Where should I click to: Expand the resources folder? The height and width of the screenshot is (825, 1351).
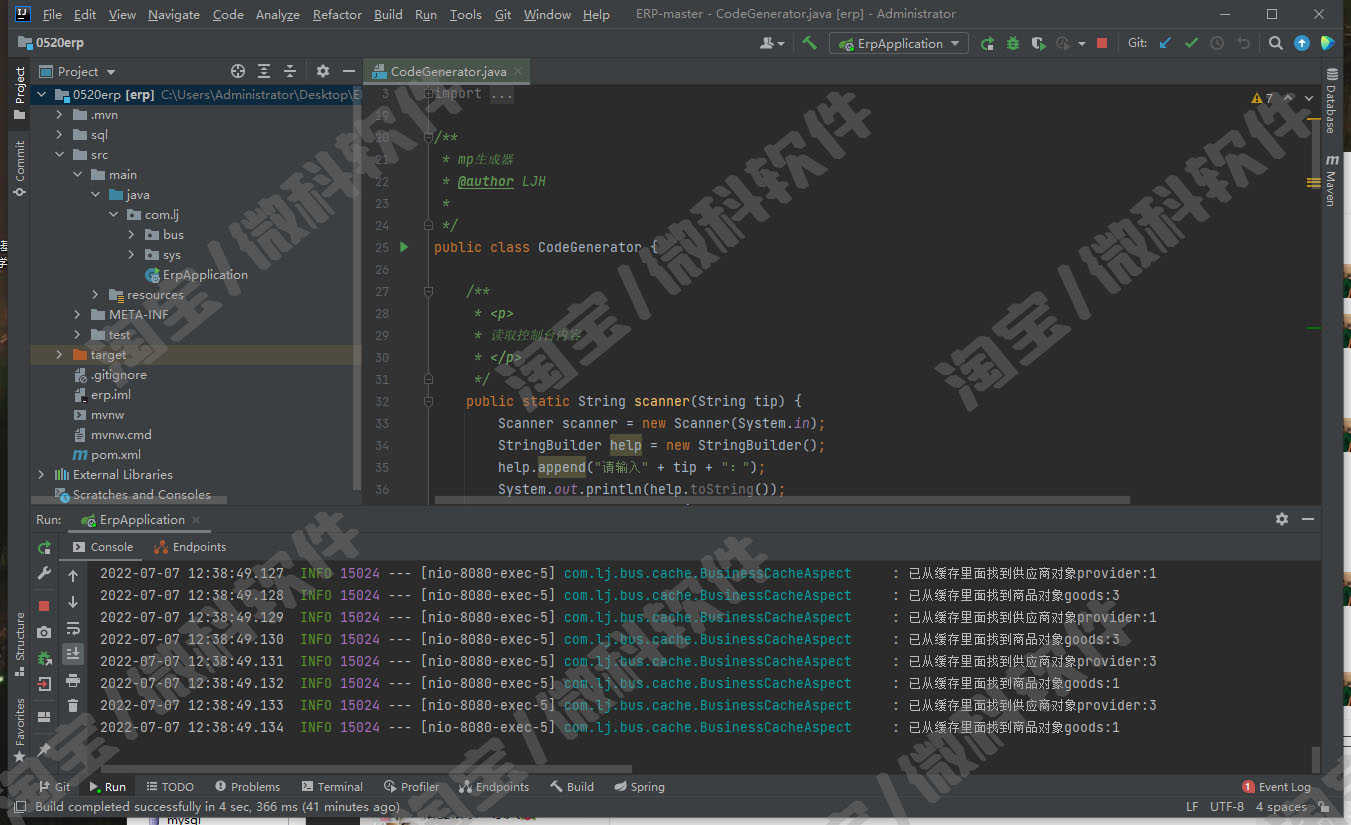coord(96,295)
